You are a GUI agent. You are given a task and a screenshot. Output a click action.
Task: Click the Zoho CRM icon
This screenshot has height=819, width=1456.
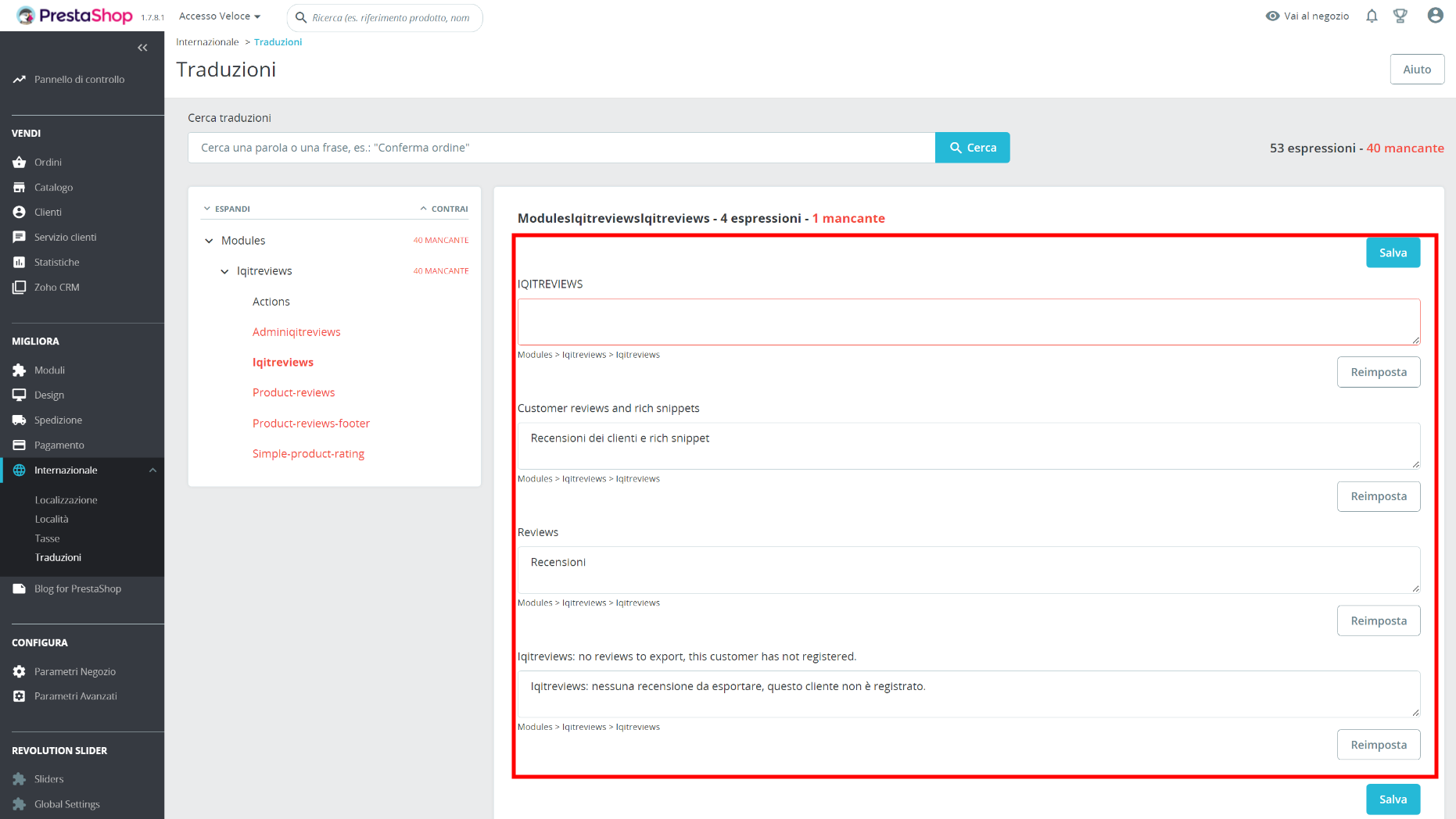pyautogui.click(x=20, y=288)
